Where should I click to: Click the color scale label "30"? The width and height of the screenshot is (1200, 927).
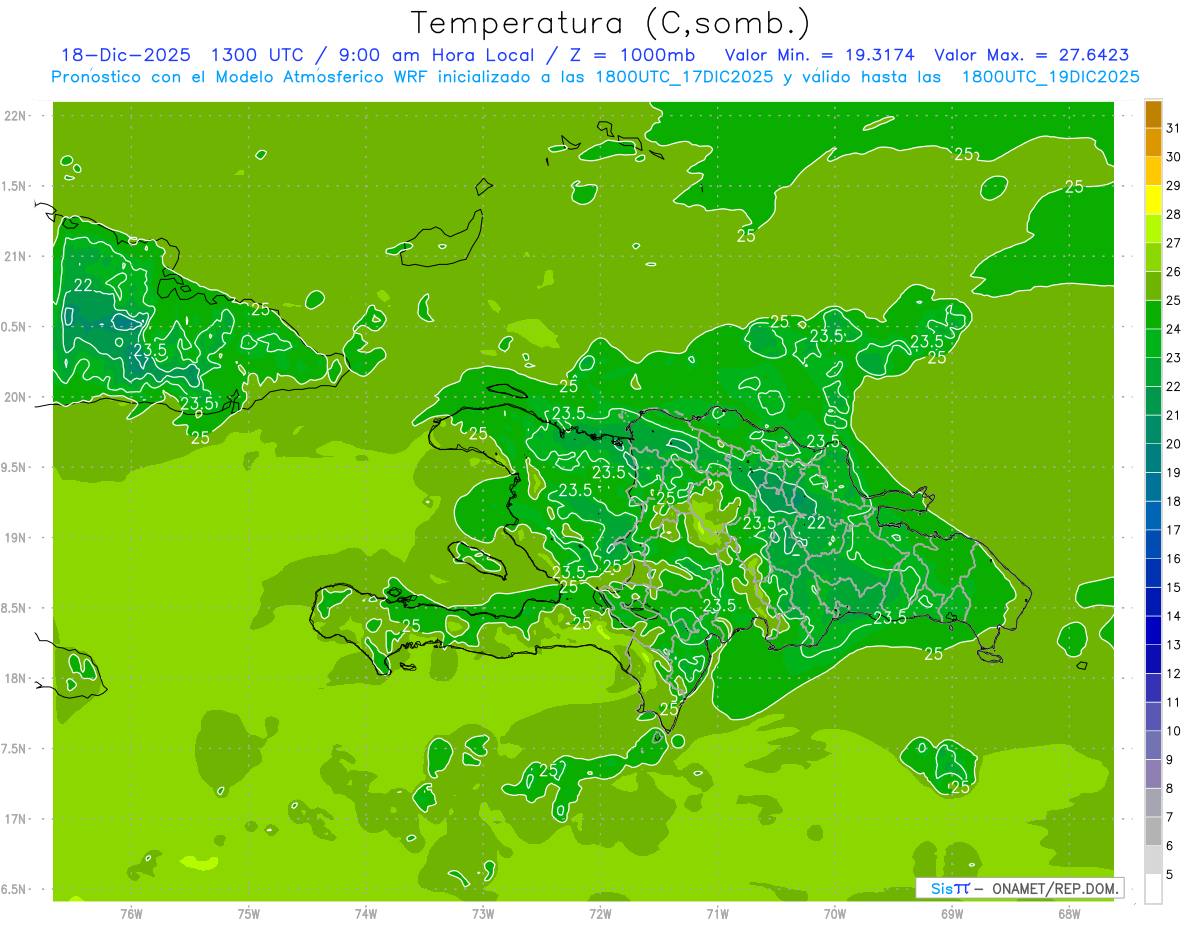pos(1173,157)
